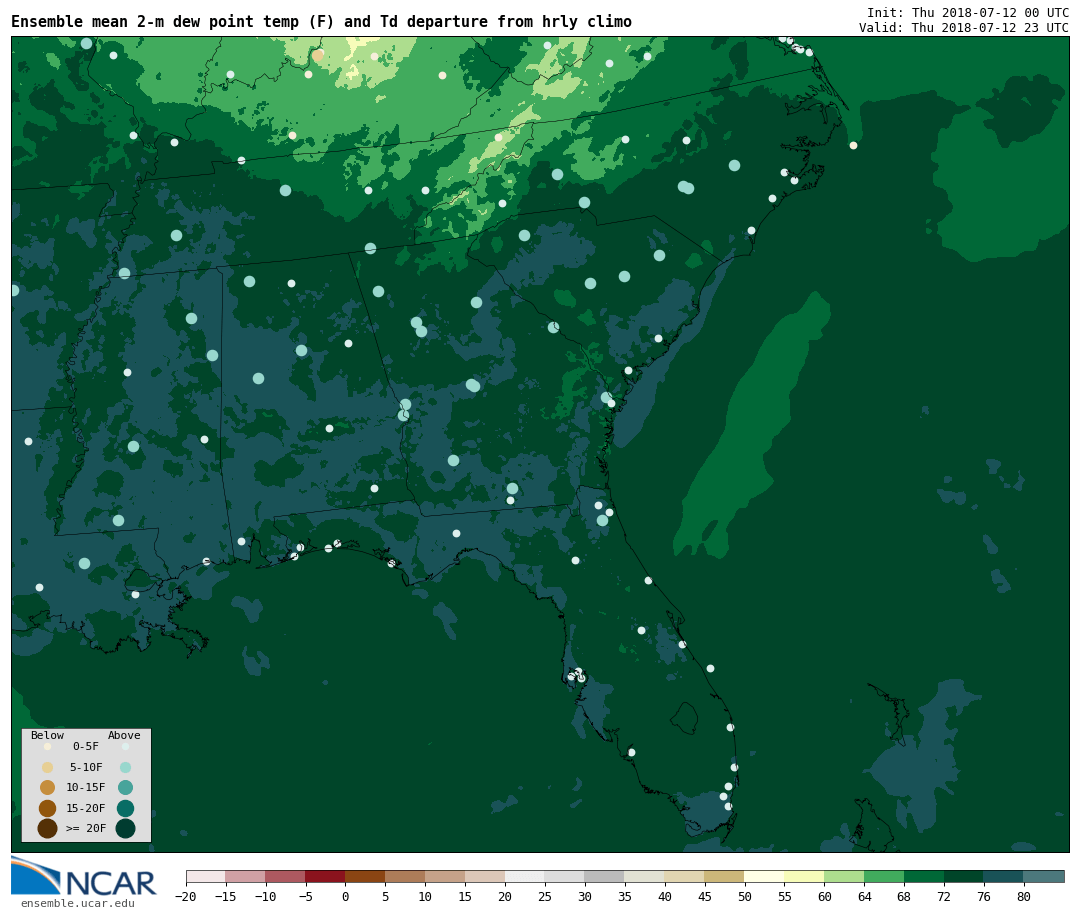
Task: Click the Above >=20F darkest teal dot
Action: tap(125, 828)
